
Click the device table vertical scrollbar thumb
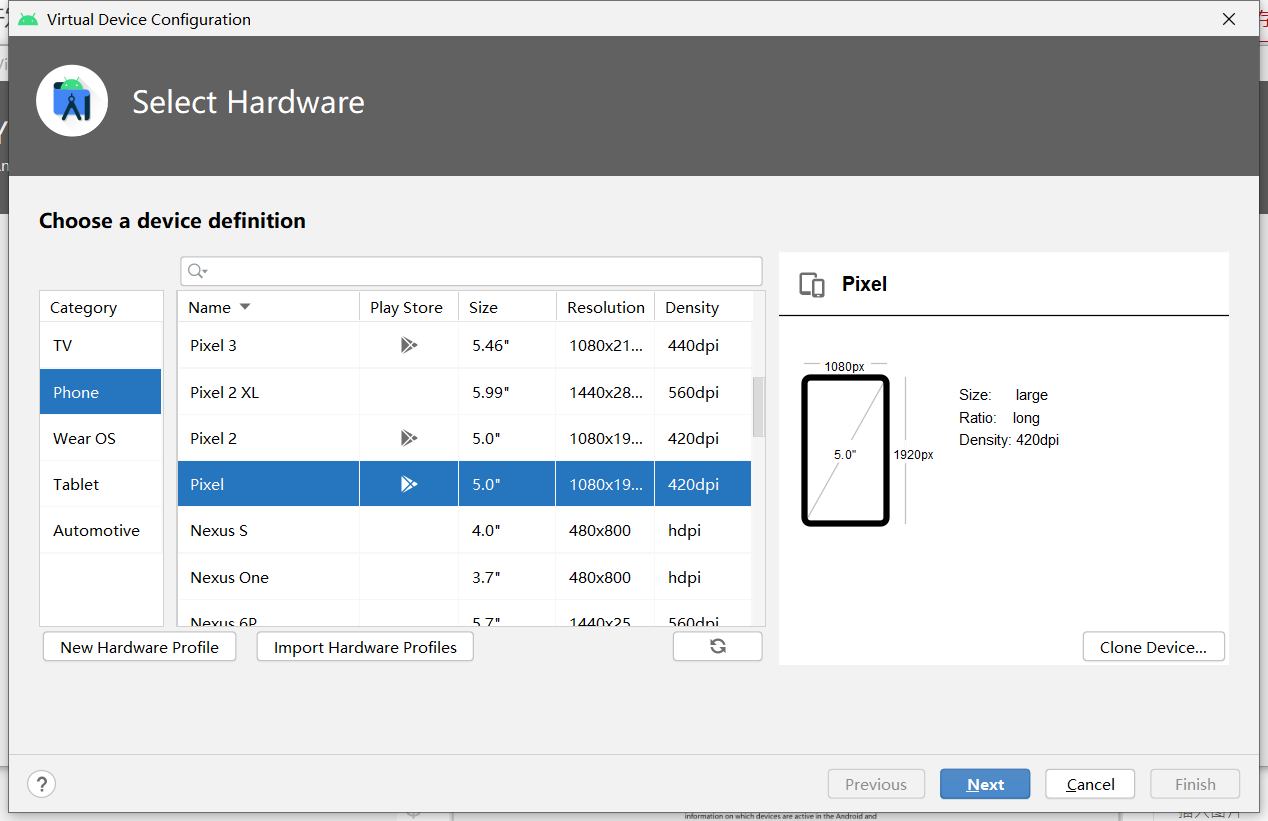coord(758,406)
